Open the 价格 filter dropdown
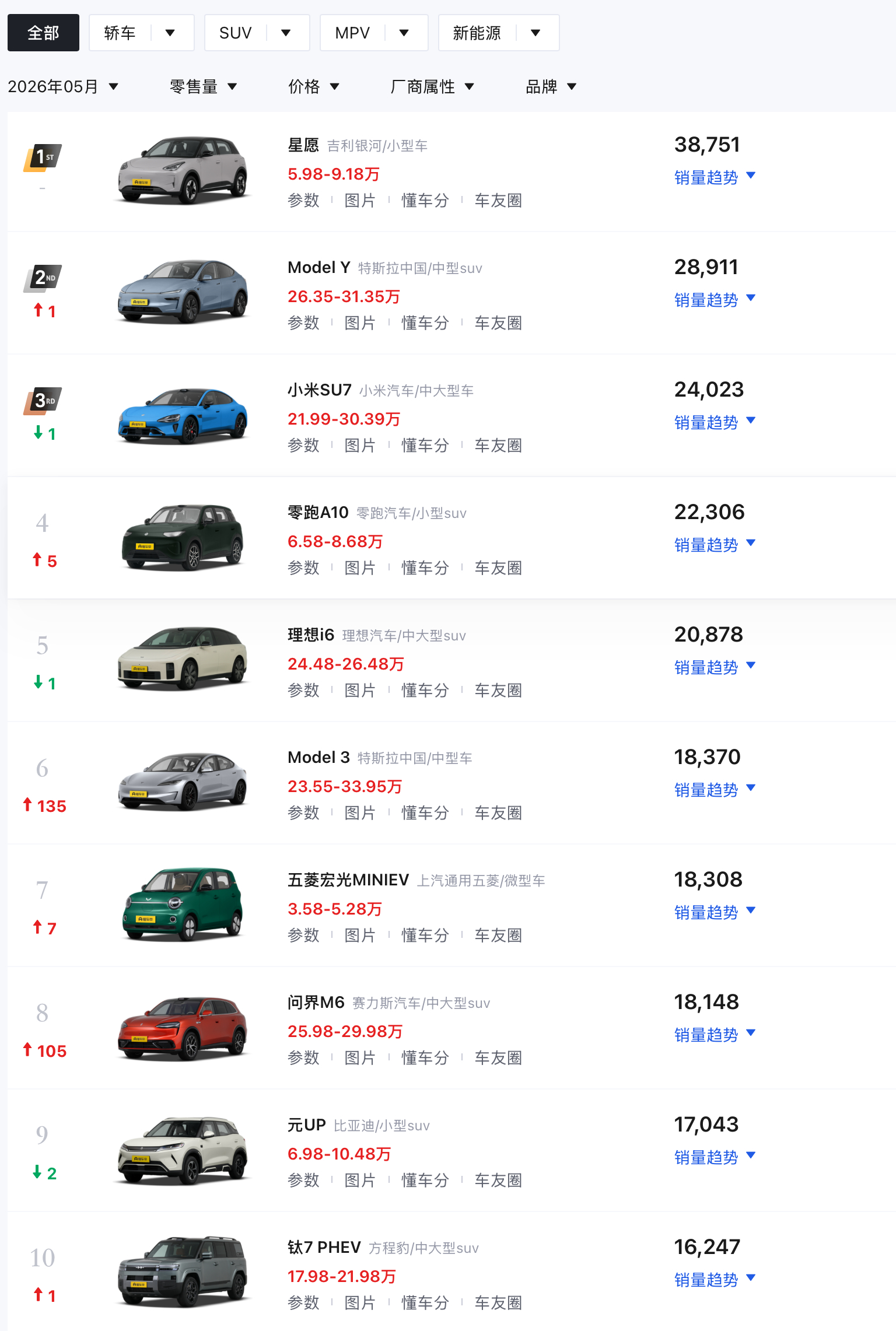 (x=313, y=87)
